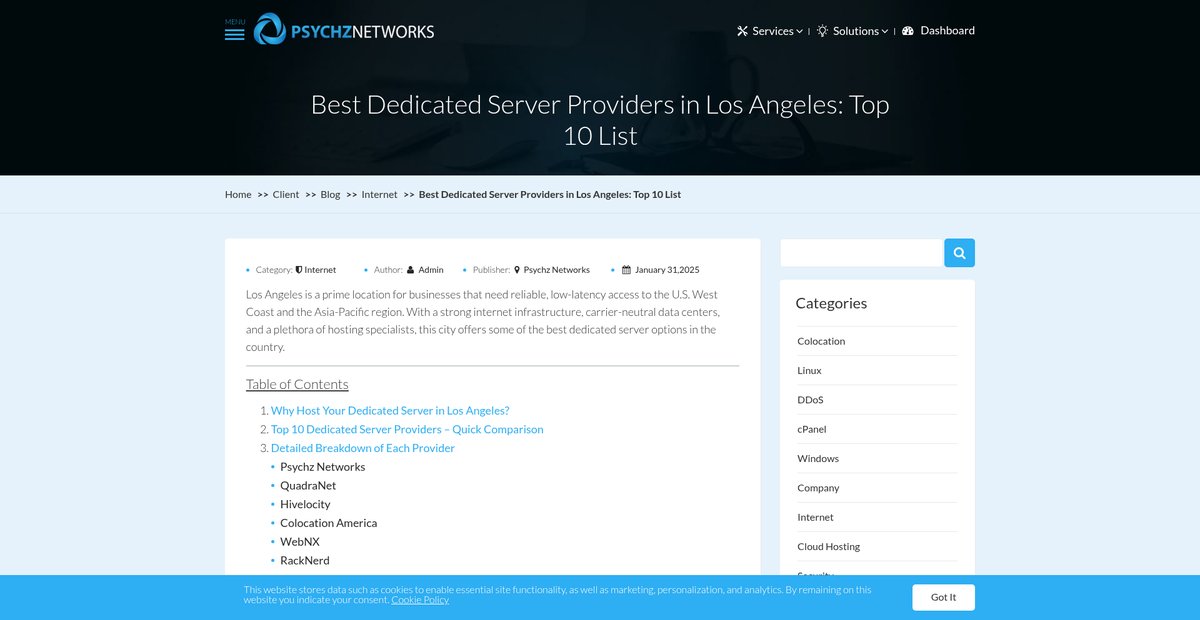The image size is (1200, 620).
Task: Click the blue search magnifier button
Action: [x=959, y=253]
